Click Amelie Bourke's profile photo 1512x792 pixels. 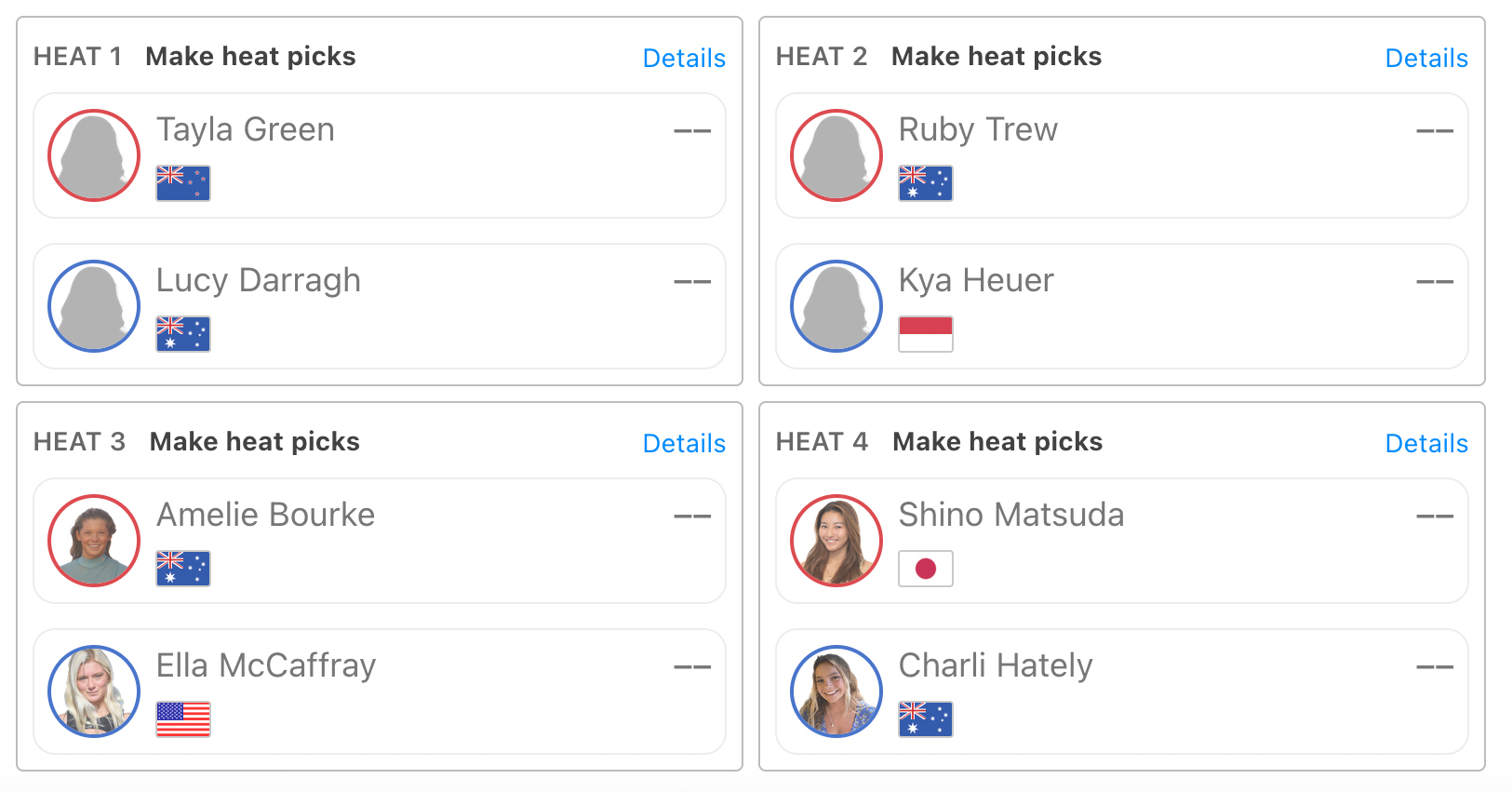(94, 541)
